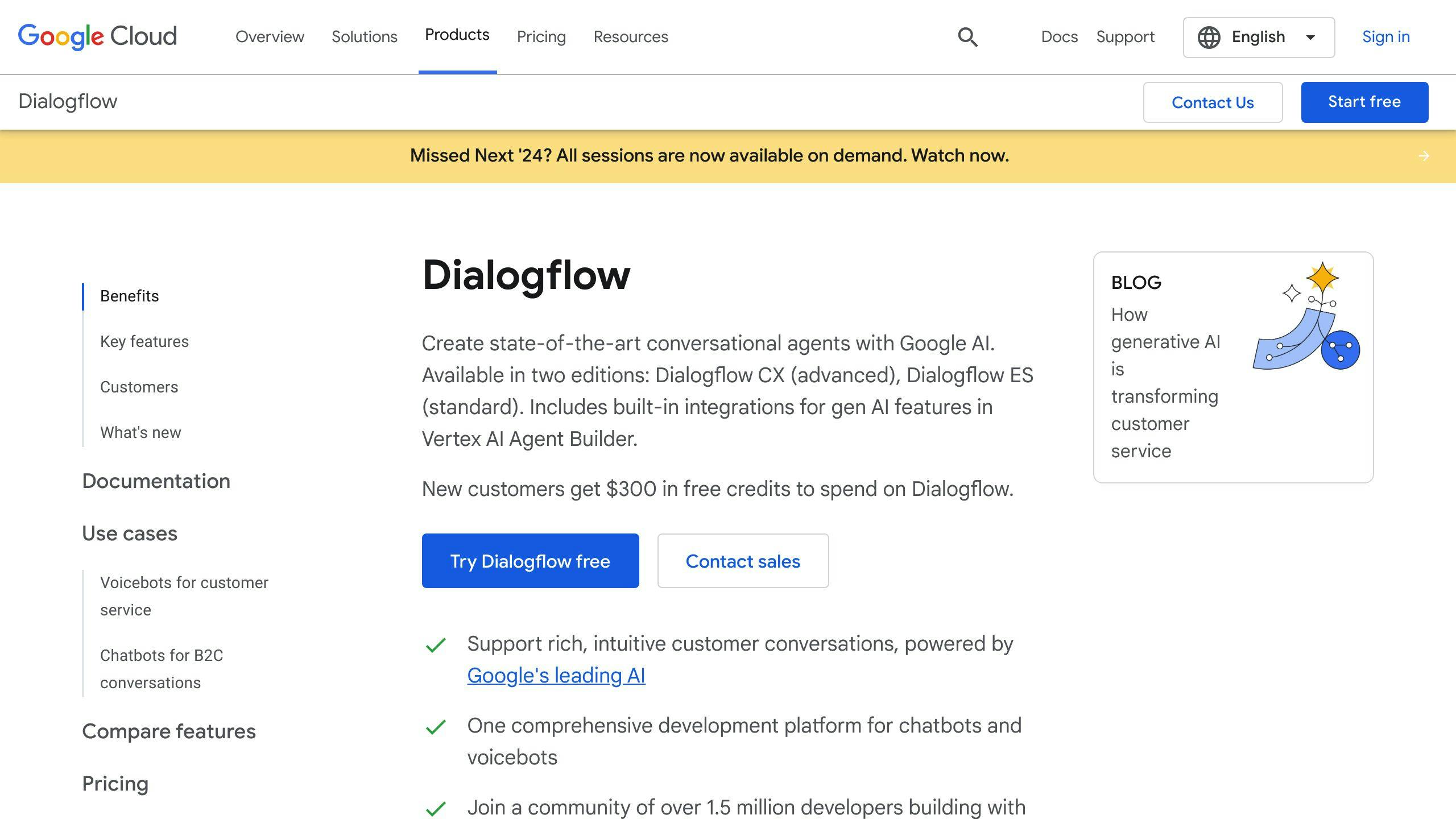
Task: Open Google's leading AI hyperlink
Action: point(556,675)
